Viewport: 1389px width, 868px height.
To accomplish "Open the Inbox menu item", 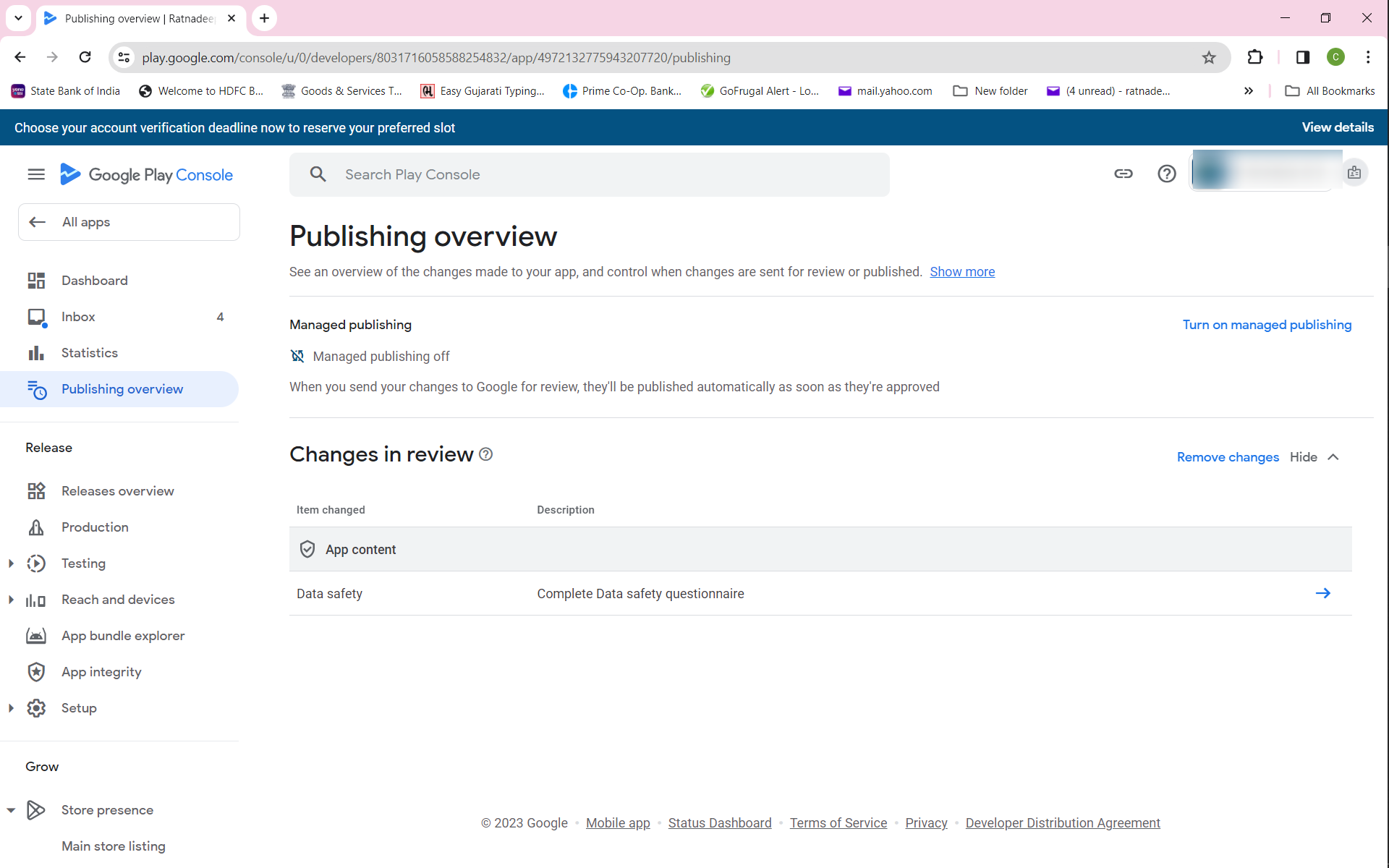I will tap(78, 317).
